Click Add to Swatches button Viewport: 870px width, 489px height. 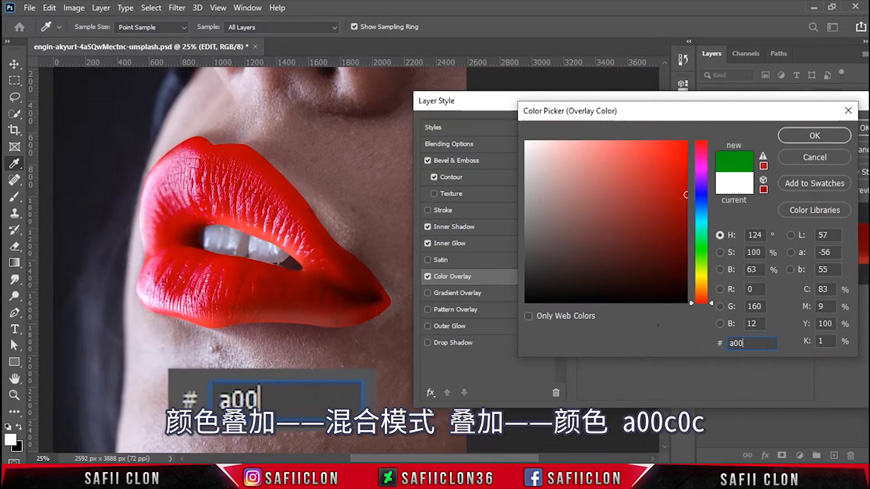[x=814, y=183]
